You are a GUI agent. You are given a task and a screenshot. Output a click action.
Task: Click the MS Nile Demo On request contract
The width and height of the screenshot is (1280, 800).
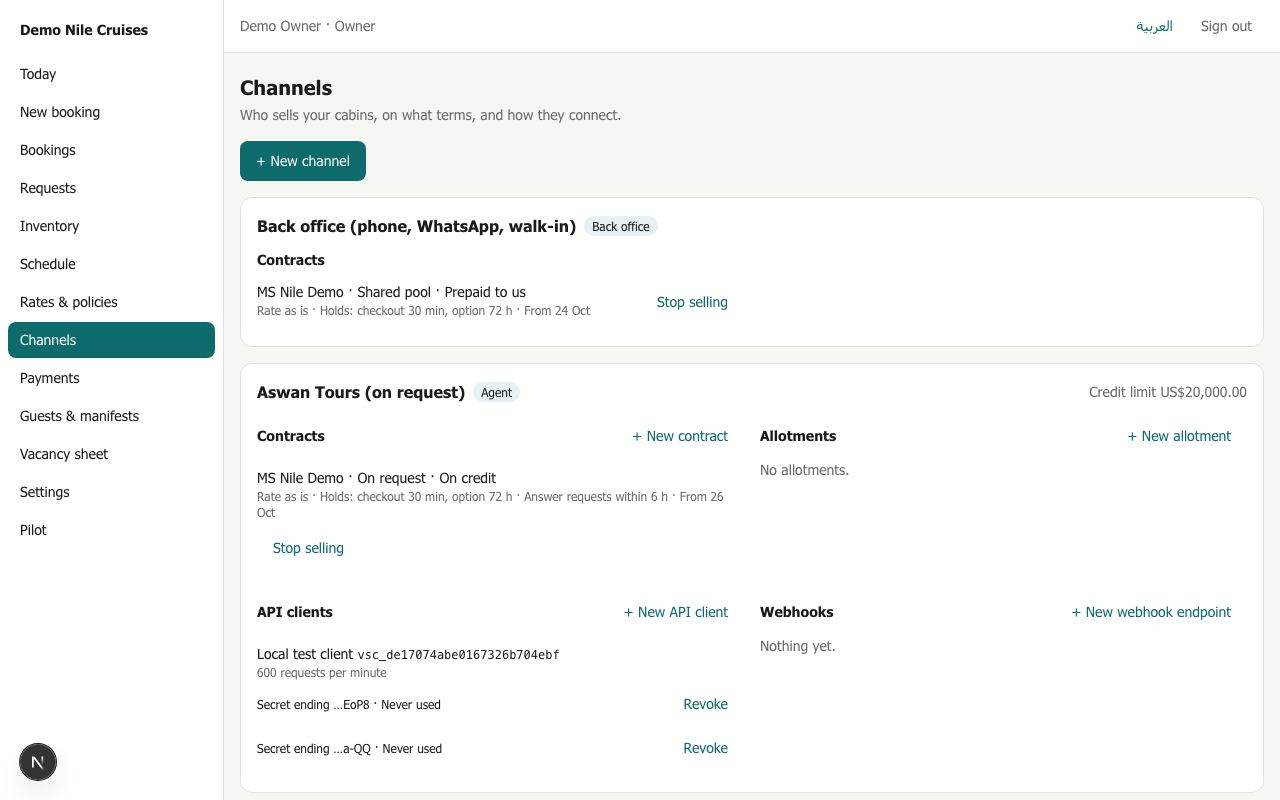[x=376, y=478]
